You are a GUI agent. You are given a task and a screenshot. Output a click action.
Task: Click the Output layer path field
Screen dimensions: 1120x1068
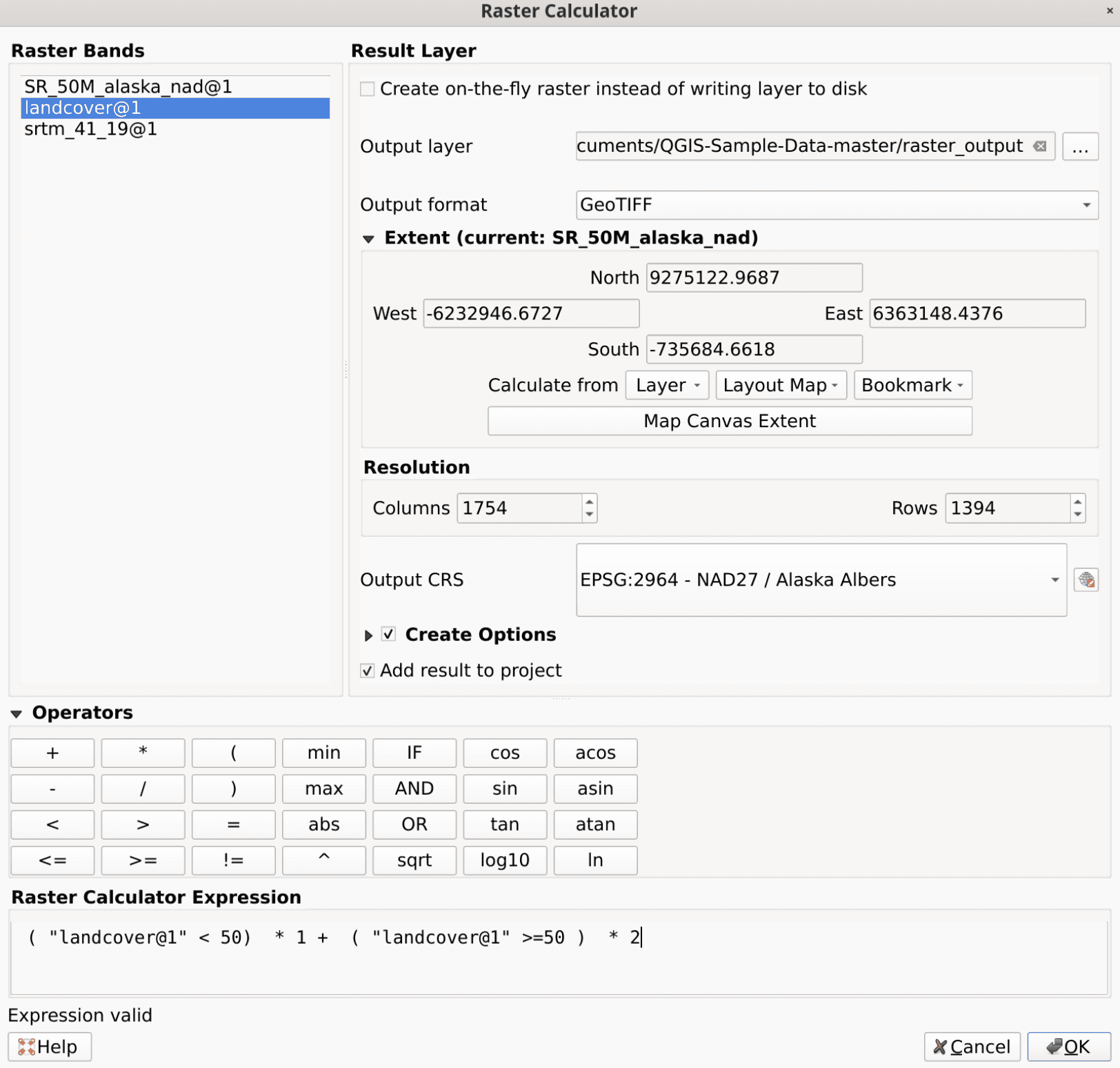tap(815, 146)
